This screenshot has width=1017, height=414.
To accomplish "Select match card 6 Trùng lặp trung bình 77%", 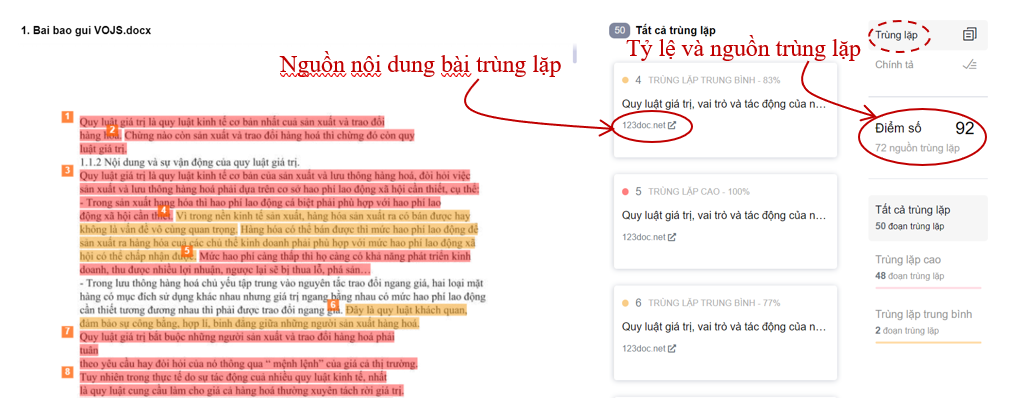I will pyautogui.click(x=725, y=333).
